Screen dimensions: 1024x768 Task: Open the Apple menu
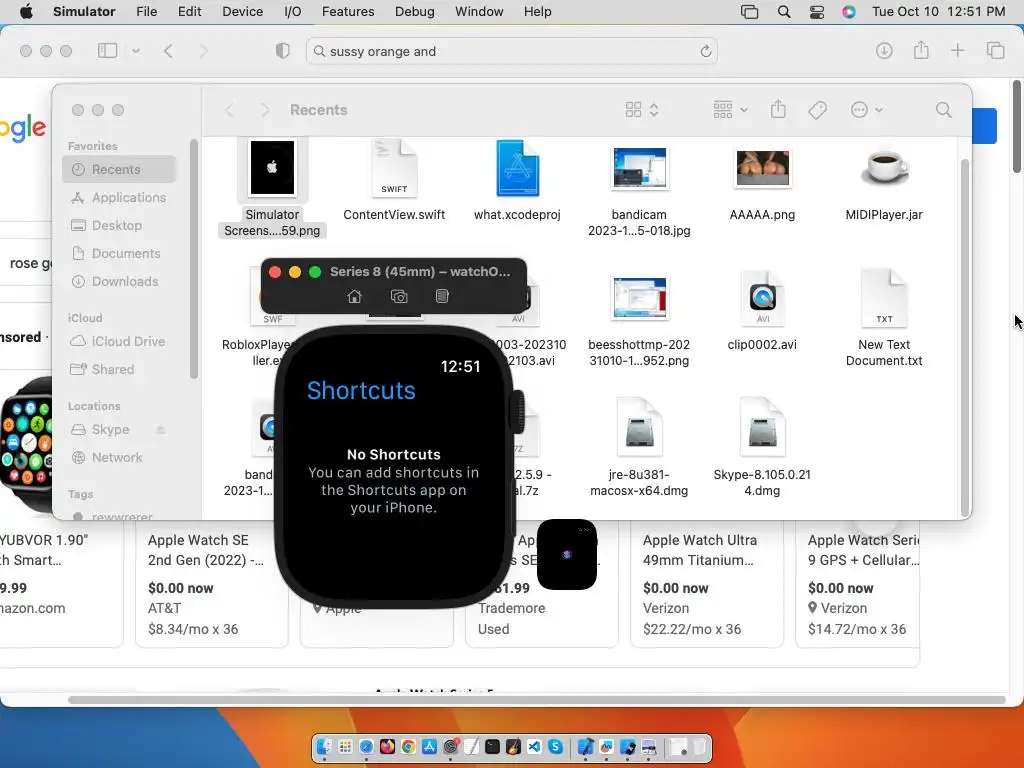pyautogui.click(x=26, y=12)
